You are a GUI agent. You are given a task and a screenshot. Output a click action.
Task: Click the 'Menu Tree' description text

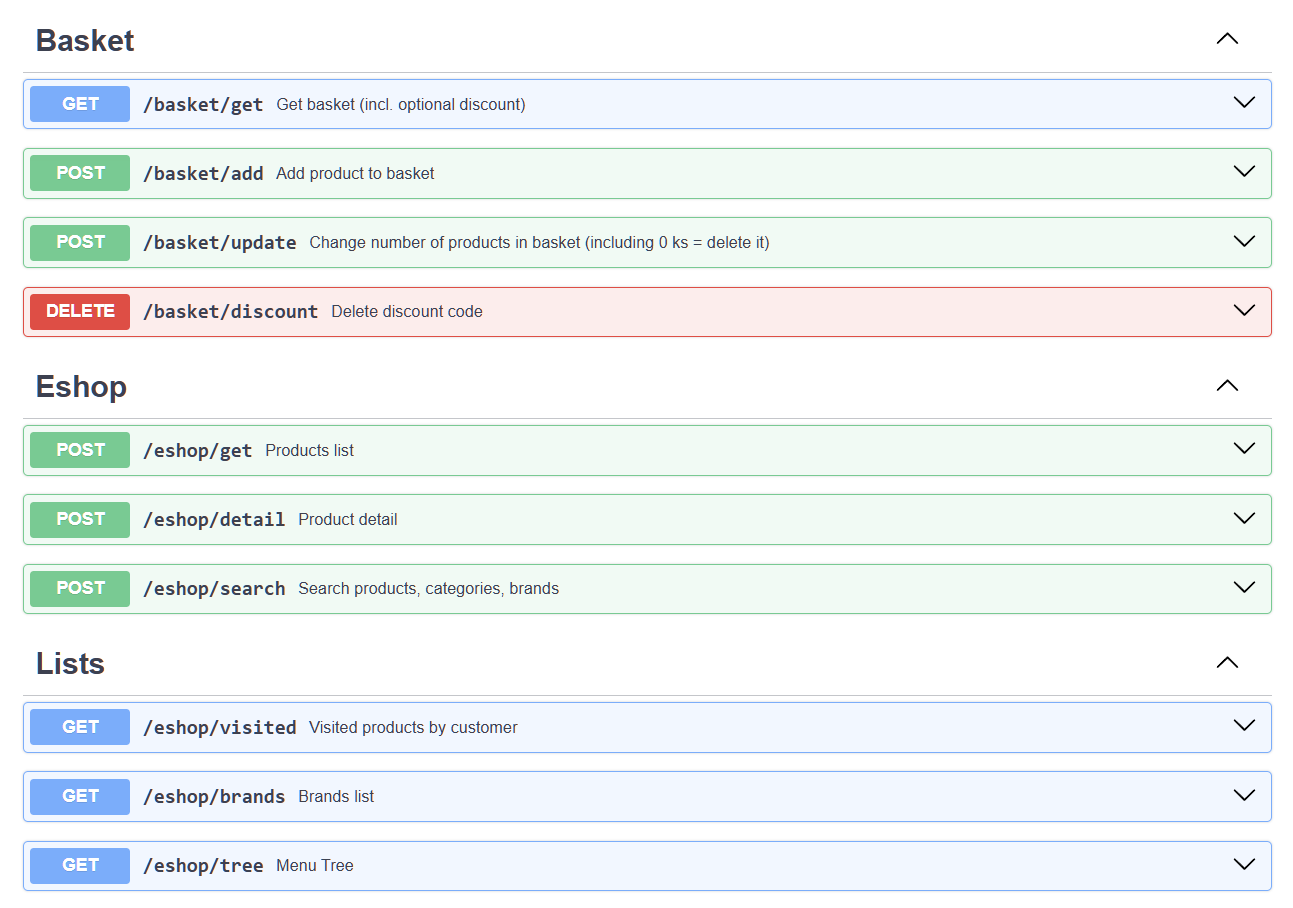click(315, 866)
